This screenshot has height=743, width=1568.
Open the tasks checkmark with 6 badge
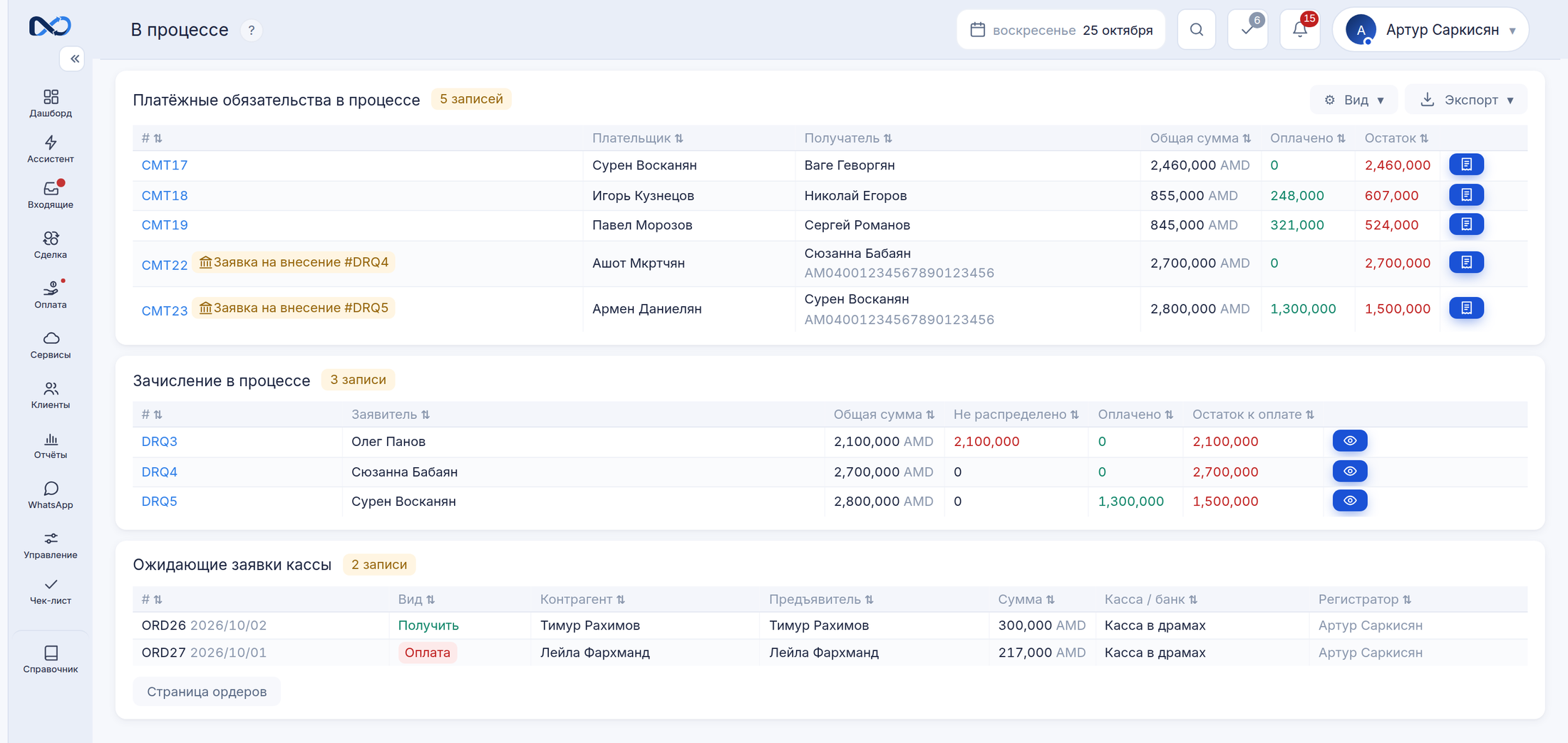pos(1248,30)
